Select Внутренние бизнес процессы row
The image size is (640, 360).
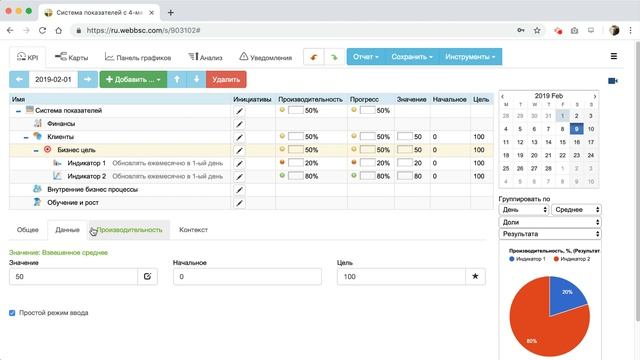pos(251,189)
